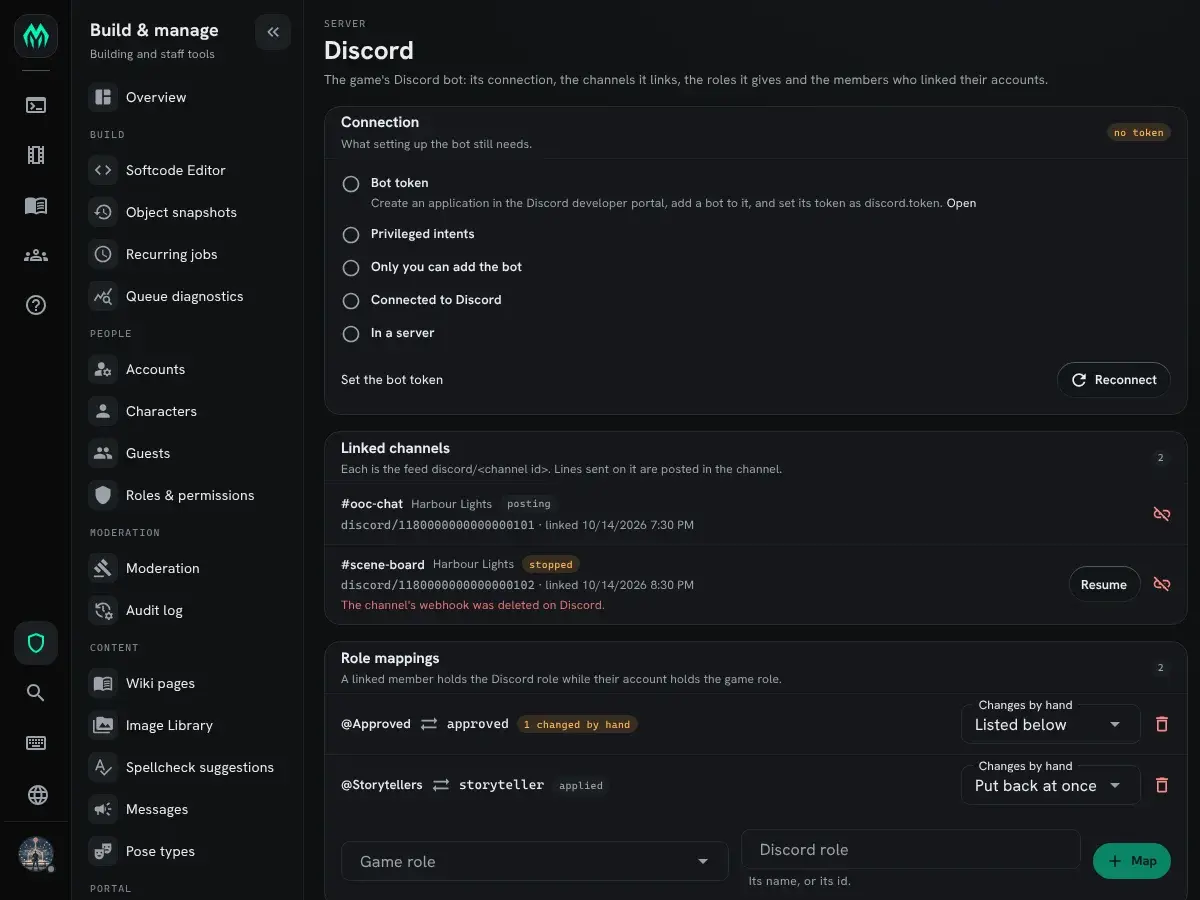Open Roles & permissions
Image resolution: width=1200 pixels, height=900 pixels.
pyautogui.click(x=187, y=495)
